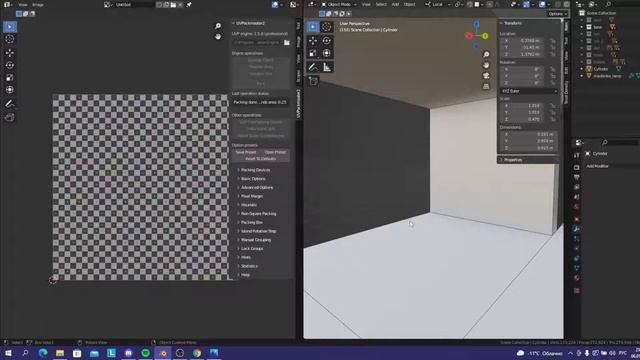The height and width of the screenshot is (360, 640).
Task: Select the 3D viewport Scale tool
Action: [x=313, y=53]
